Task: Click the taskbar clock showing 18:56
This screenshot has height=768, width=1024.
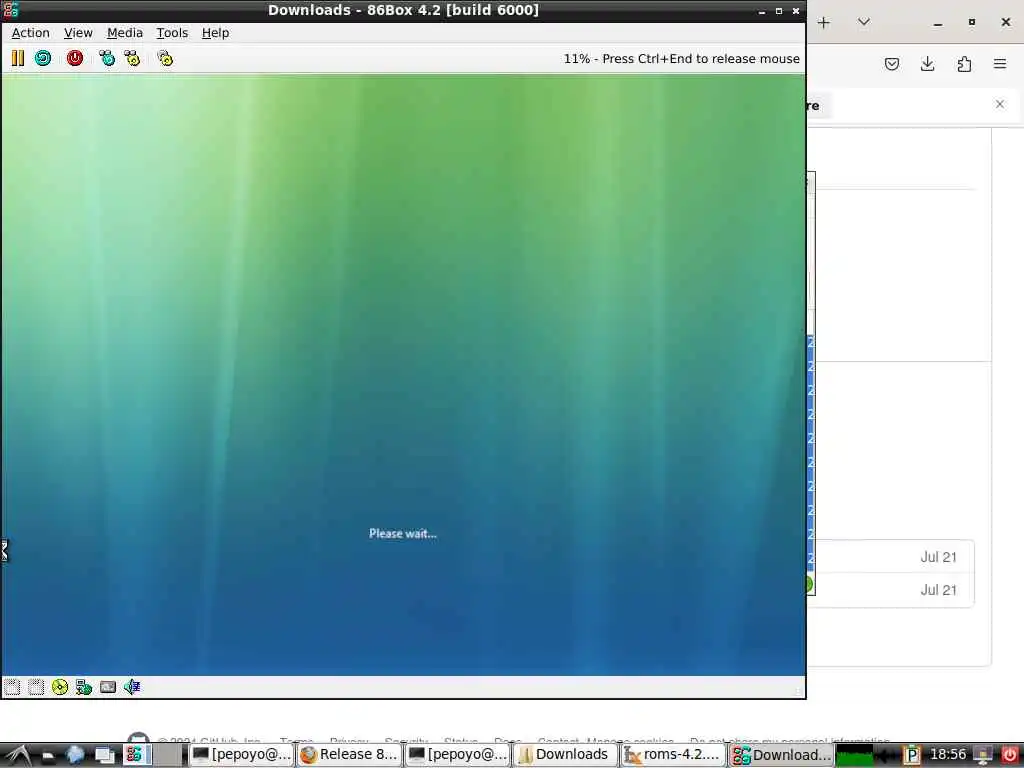Action: pos(948,755)
